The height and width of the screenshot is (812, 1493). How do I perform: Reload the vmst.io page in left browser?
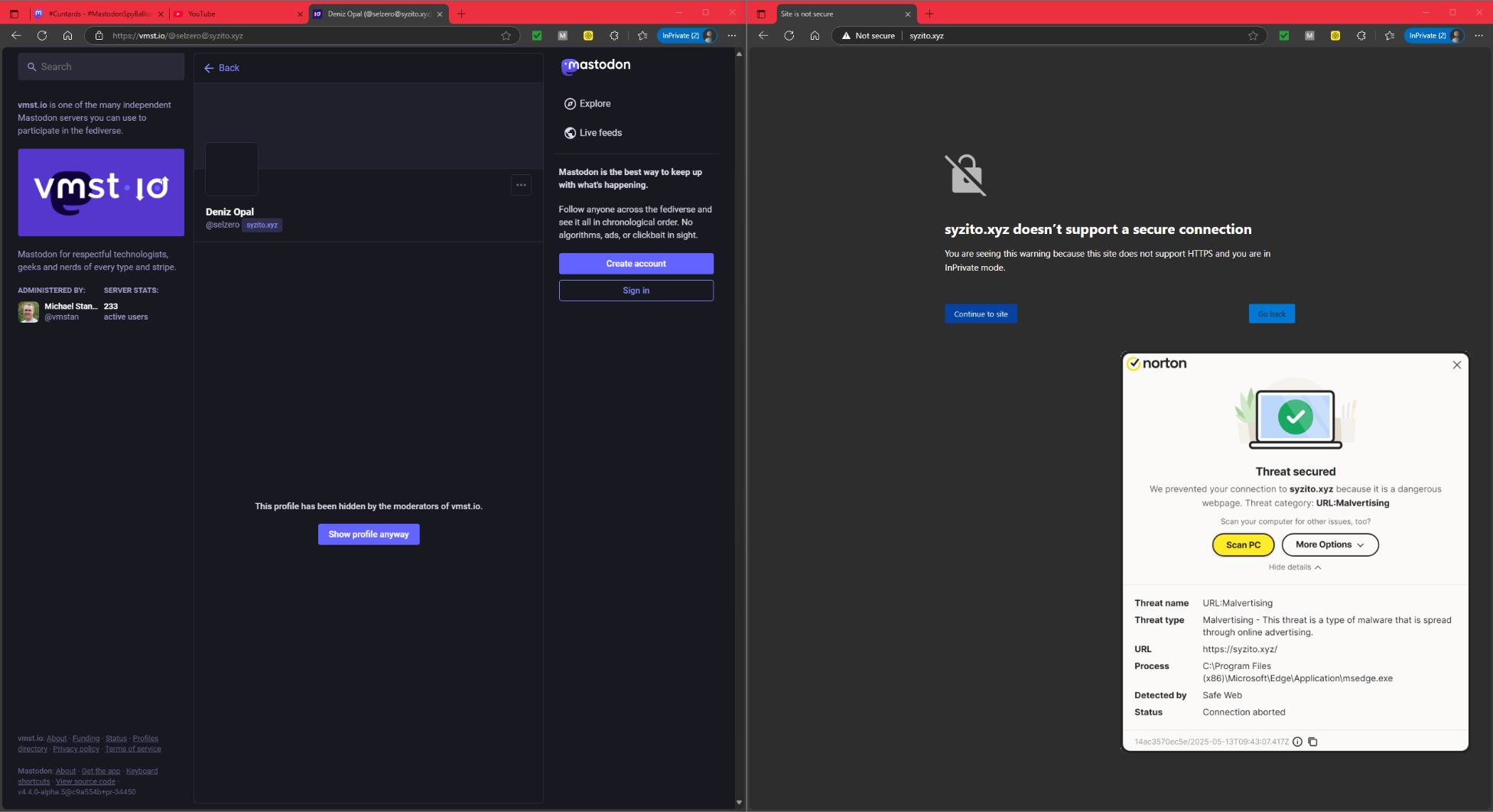(42, 35)
